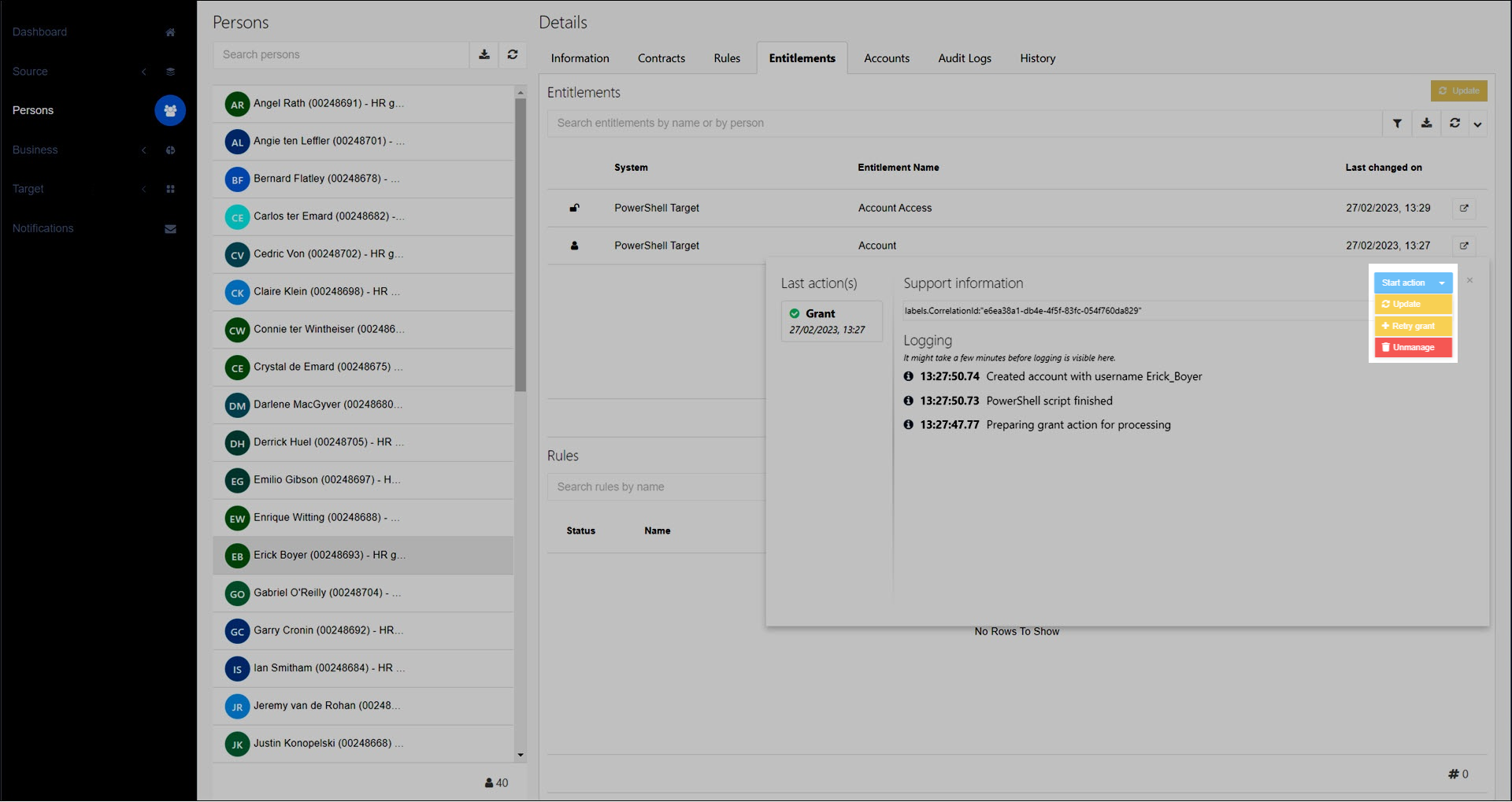The image size is (1512, 802).
Task: Expand the Business sidebar menu chevron
Action: coord(144,150)
